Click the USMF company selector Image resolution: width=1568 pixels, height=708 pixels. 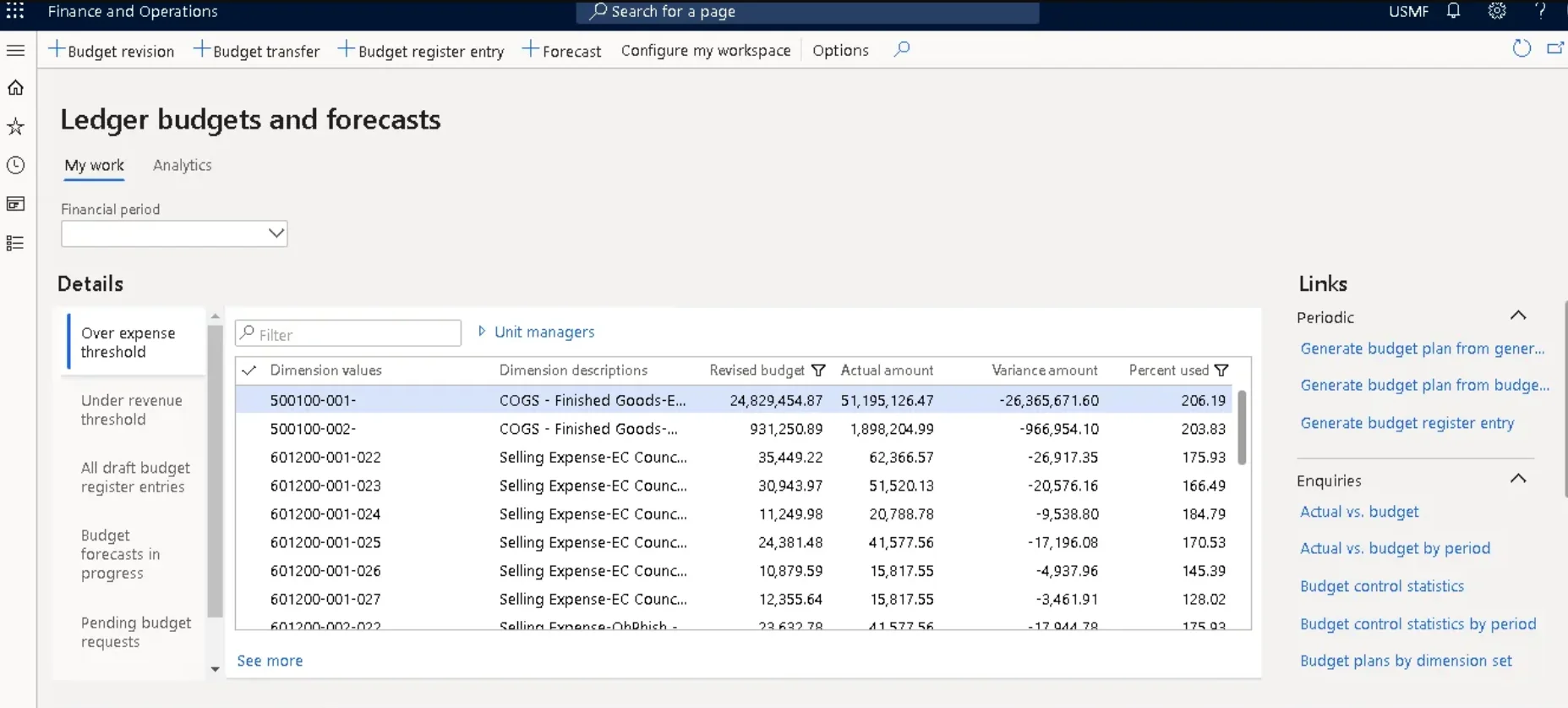pyautogui.click(x=1408, y=11)
